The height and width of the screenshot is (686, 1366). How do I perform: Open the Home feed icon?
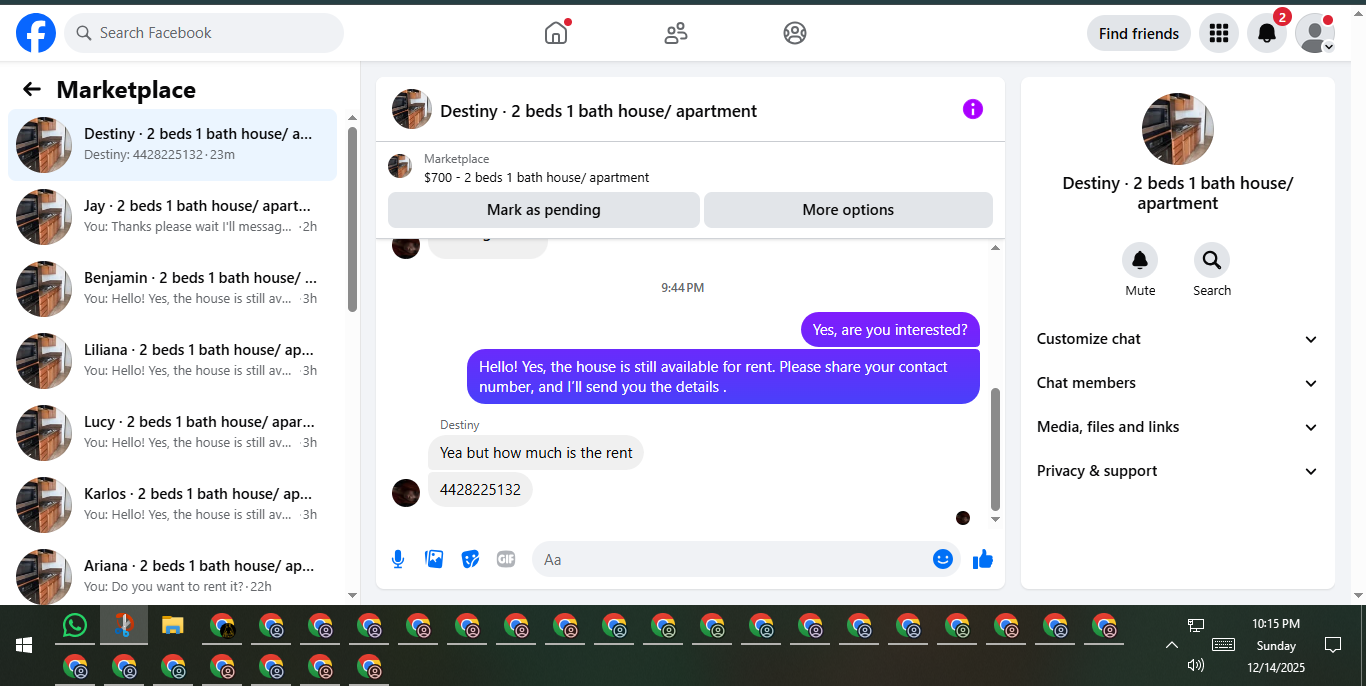click(x=556, y=33)
